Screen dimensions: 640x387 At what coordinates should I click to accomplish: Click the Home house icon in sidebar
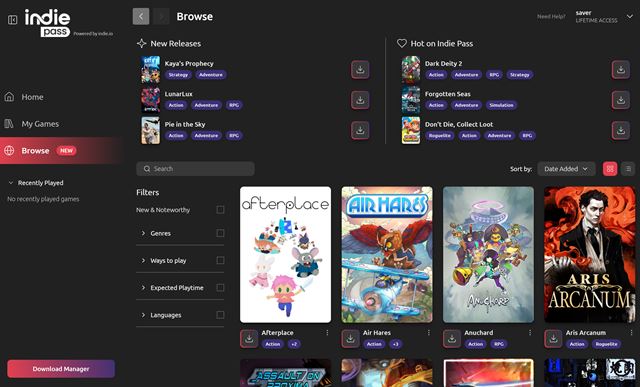[x=9, y=97]
